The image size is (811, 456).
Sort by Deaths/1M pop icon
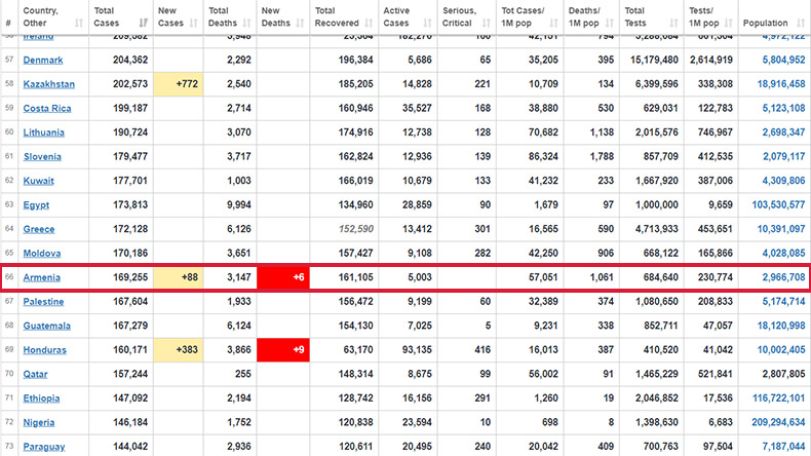[x=609, y=23]
